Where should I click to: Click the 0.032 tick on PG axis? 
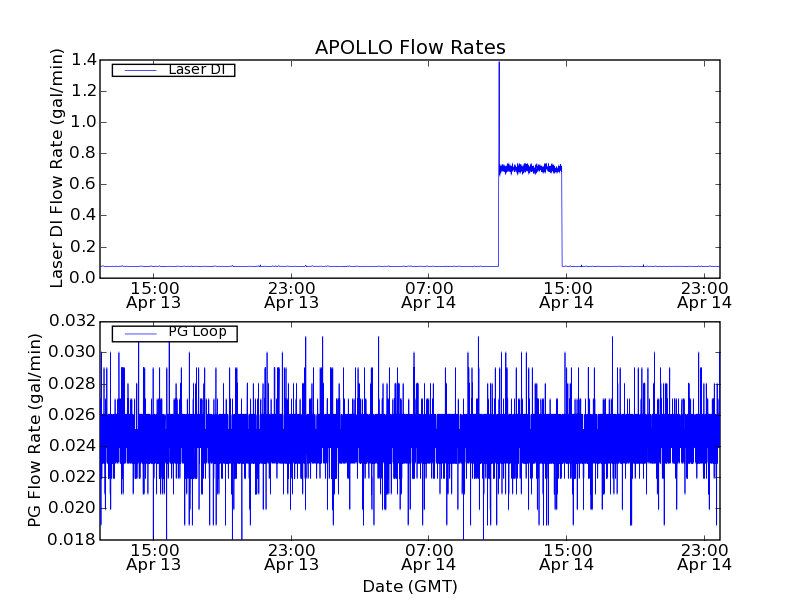pos(76,321)
